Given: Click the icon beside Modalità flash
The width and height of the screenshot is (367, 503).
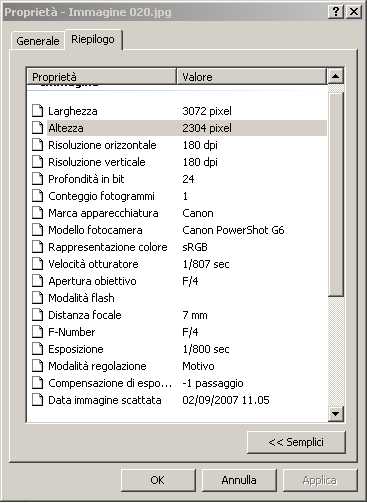Looking at the screenshot, I should point(38,298).
